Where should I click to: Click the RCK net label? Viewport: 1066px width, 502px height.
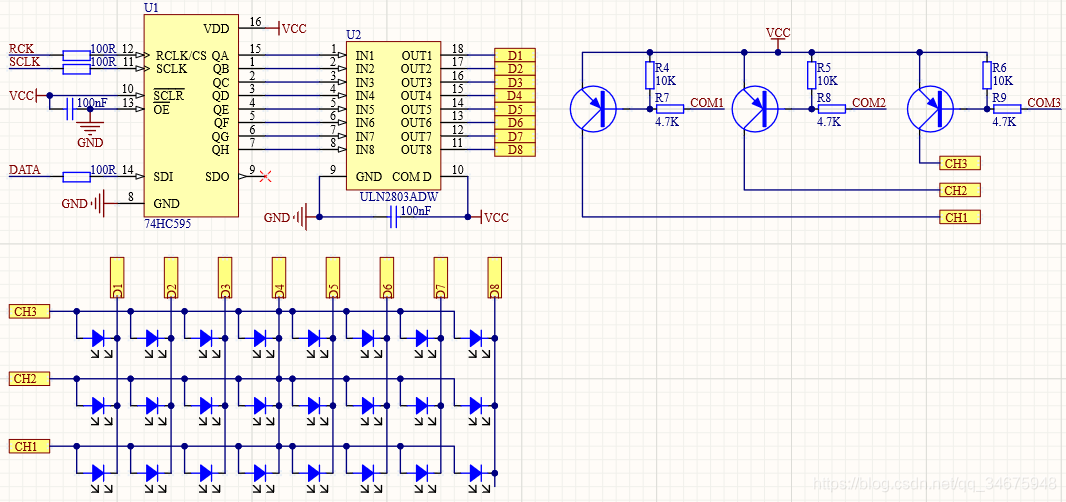click(x=21, y=48)
